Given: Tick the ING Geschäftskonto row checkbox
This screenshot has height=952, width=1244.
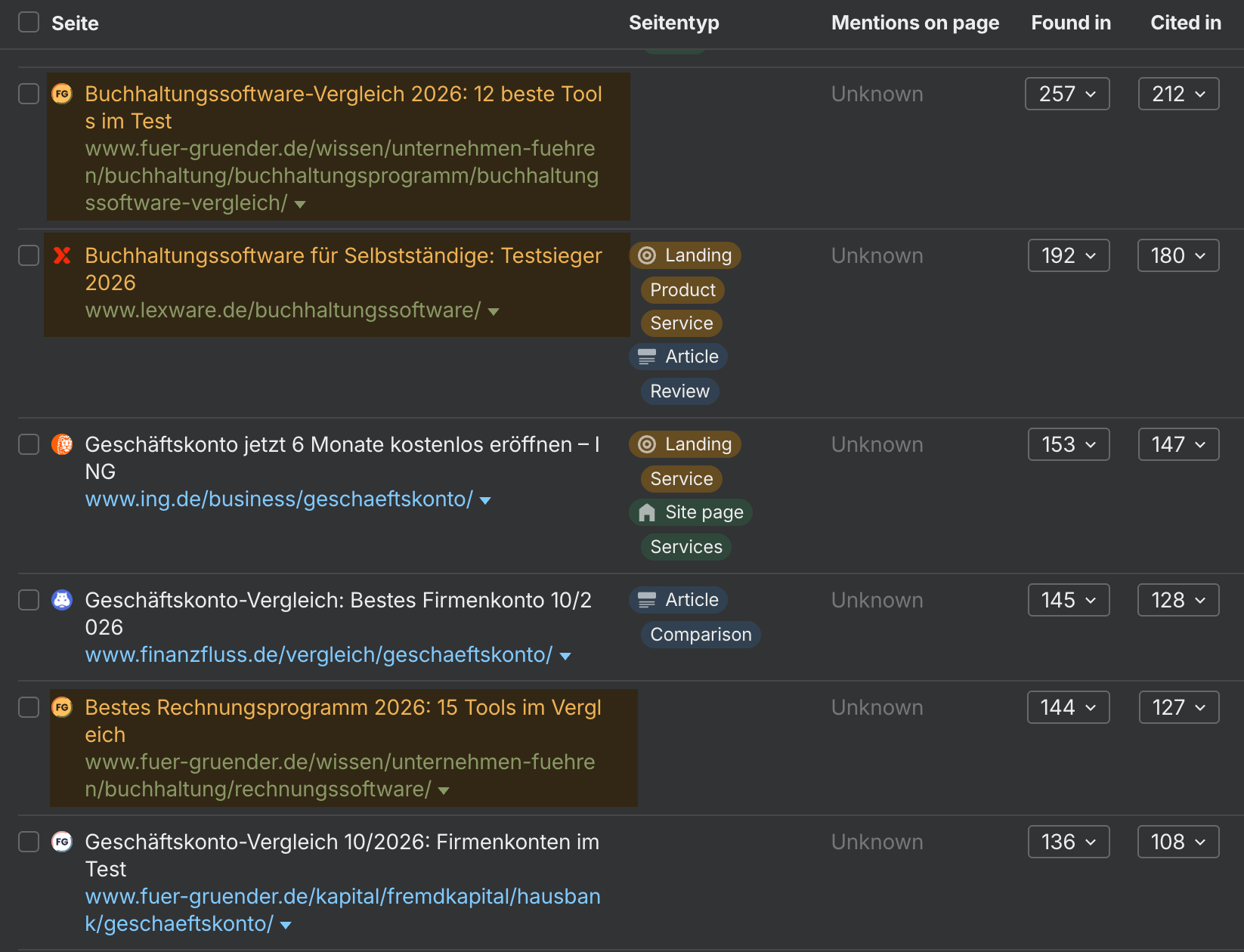Looking at the screenshot, I should [29, 444].
